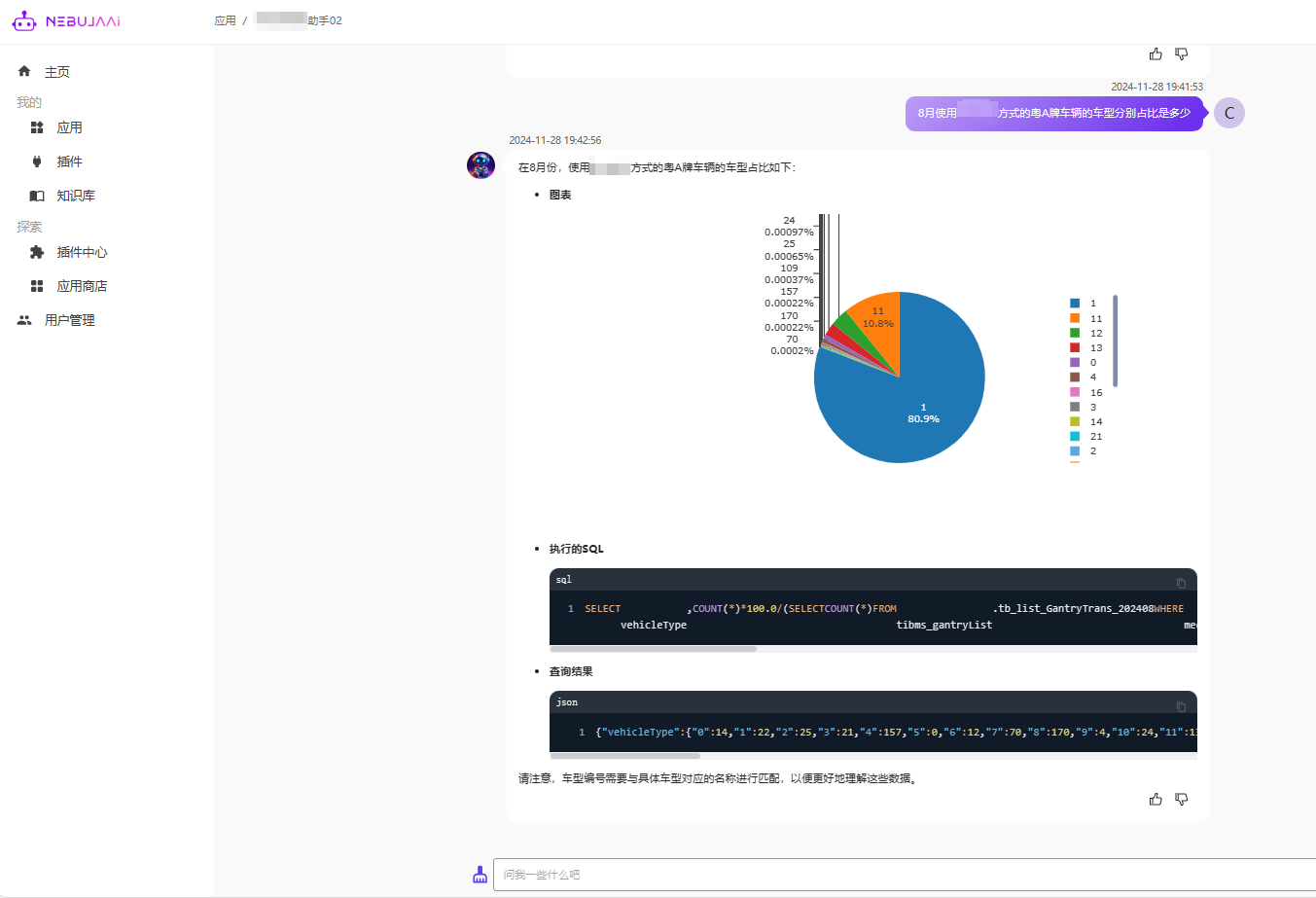Toggle legend entry 11 orange swatch
Image resolution: width=1316 pixels, height=898 pixels.
[1075, 318]
